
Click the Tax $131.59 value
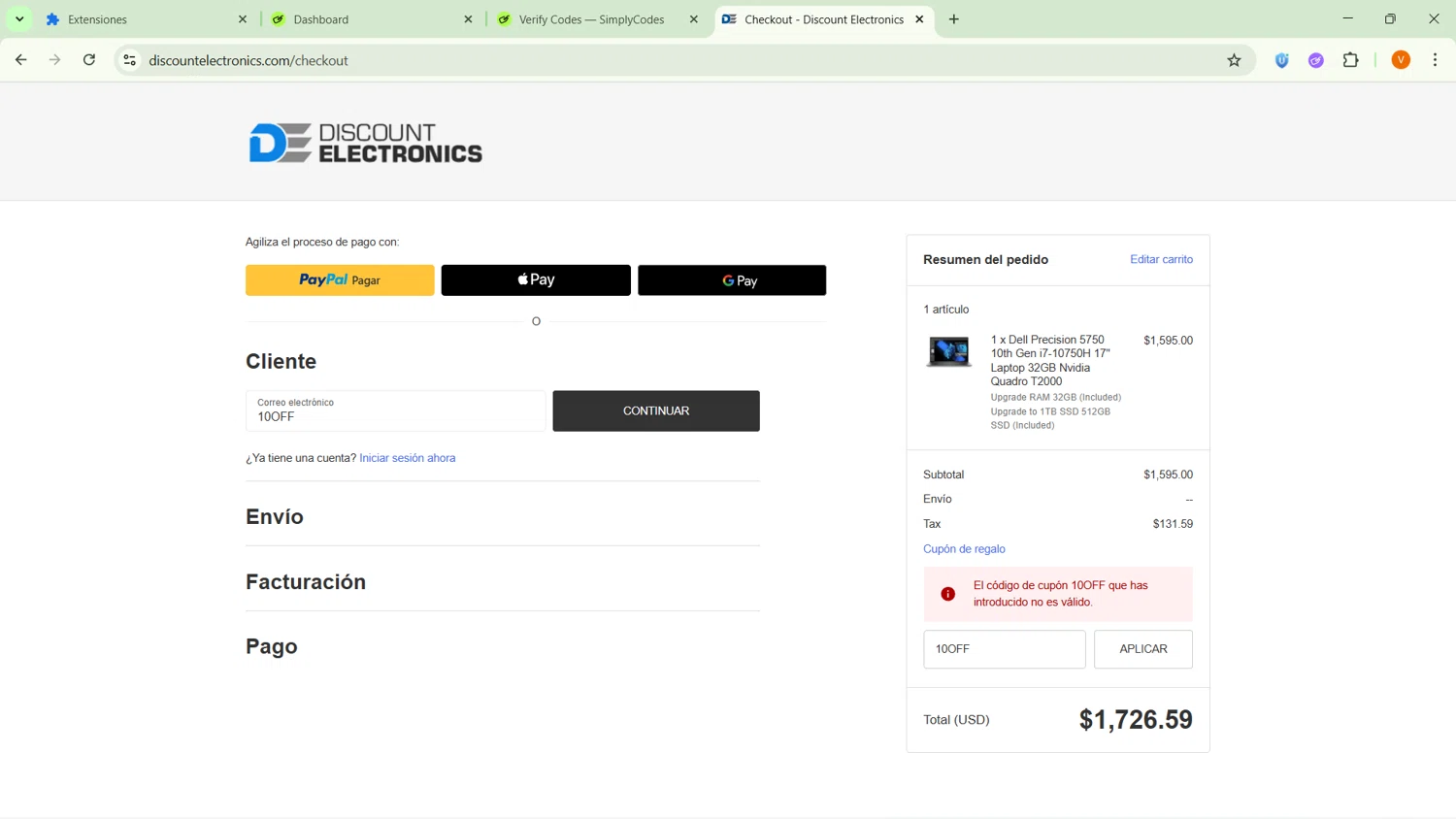pos(1173,524)
